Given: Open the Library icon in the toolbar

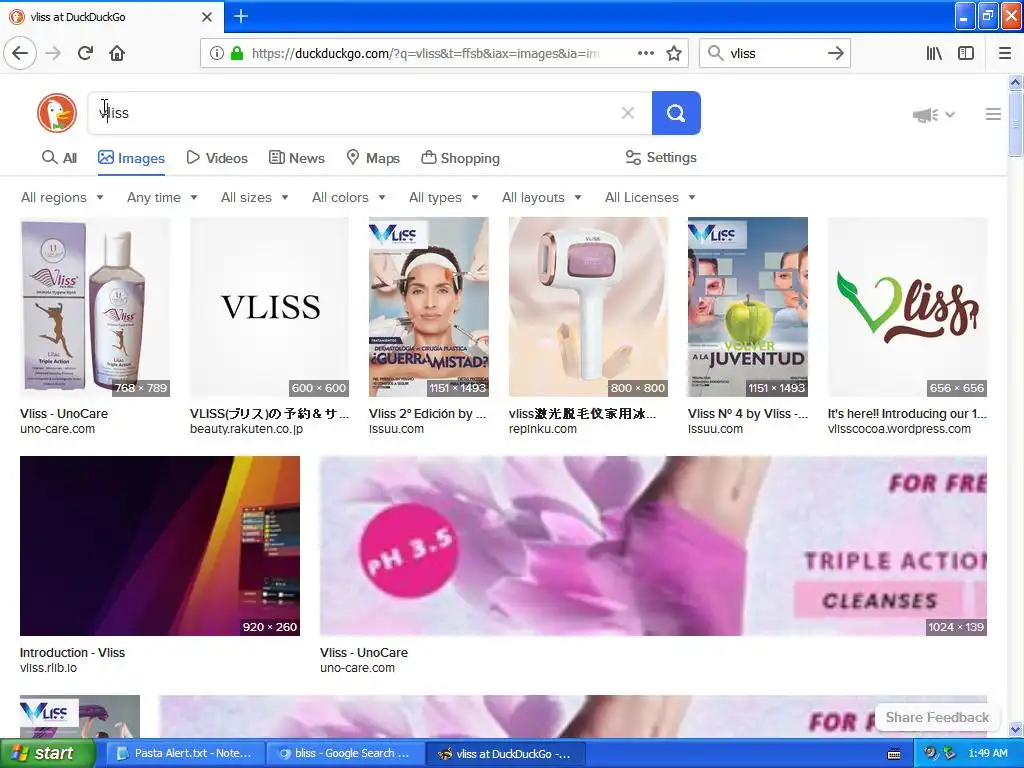Looking at the screenshot, I should point(934,53).
